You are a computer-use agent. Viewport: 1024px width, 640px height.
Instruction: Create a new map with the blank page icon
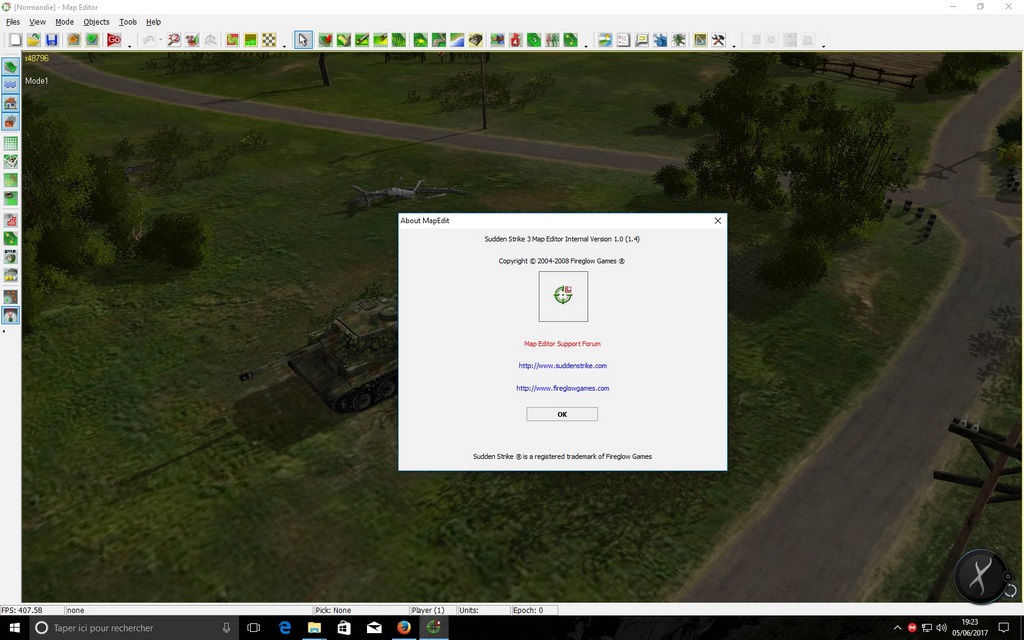coord(15,40)
